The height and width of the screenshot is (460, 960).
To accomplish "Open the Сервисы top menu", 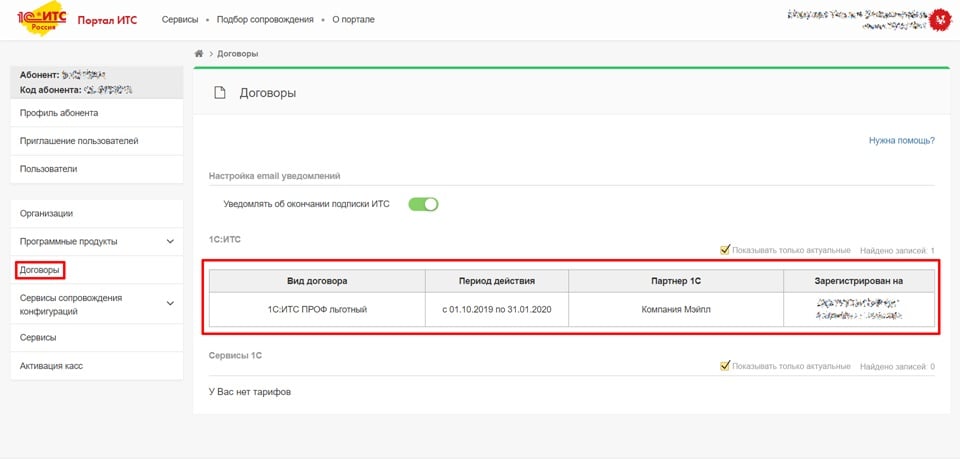I will tap(179, 20).
